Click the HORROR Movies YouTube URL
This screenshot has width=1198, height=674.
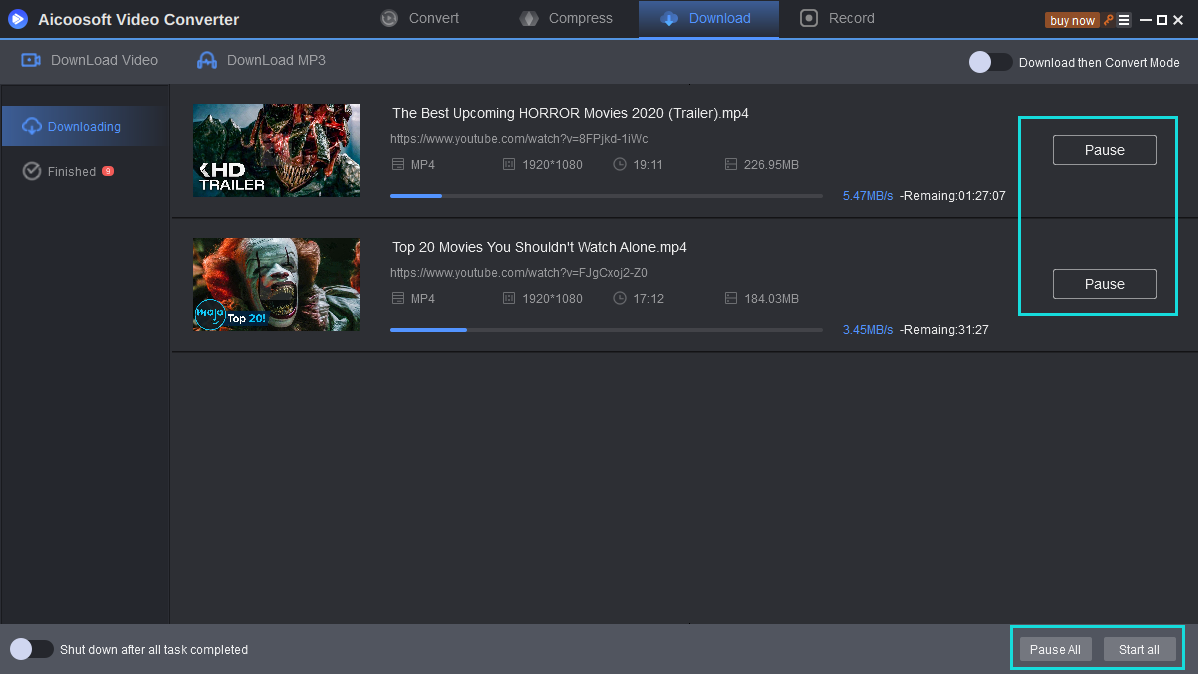click(519, 138)
